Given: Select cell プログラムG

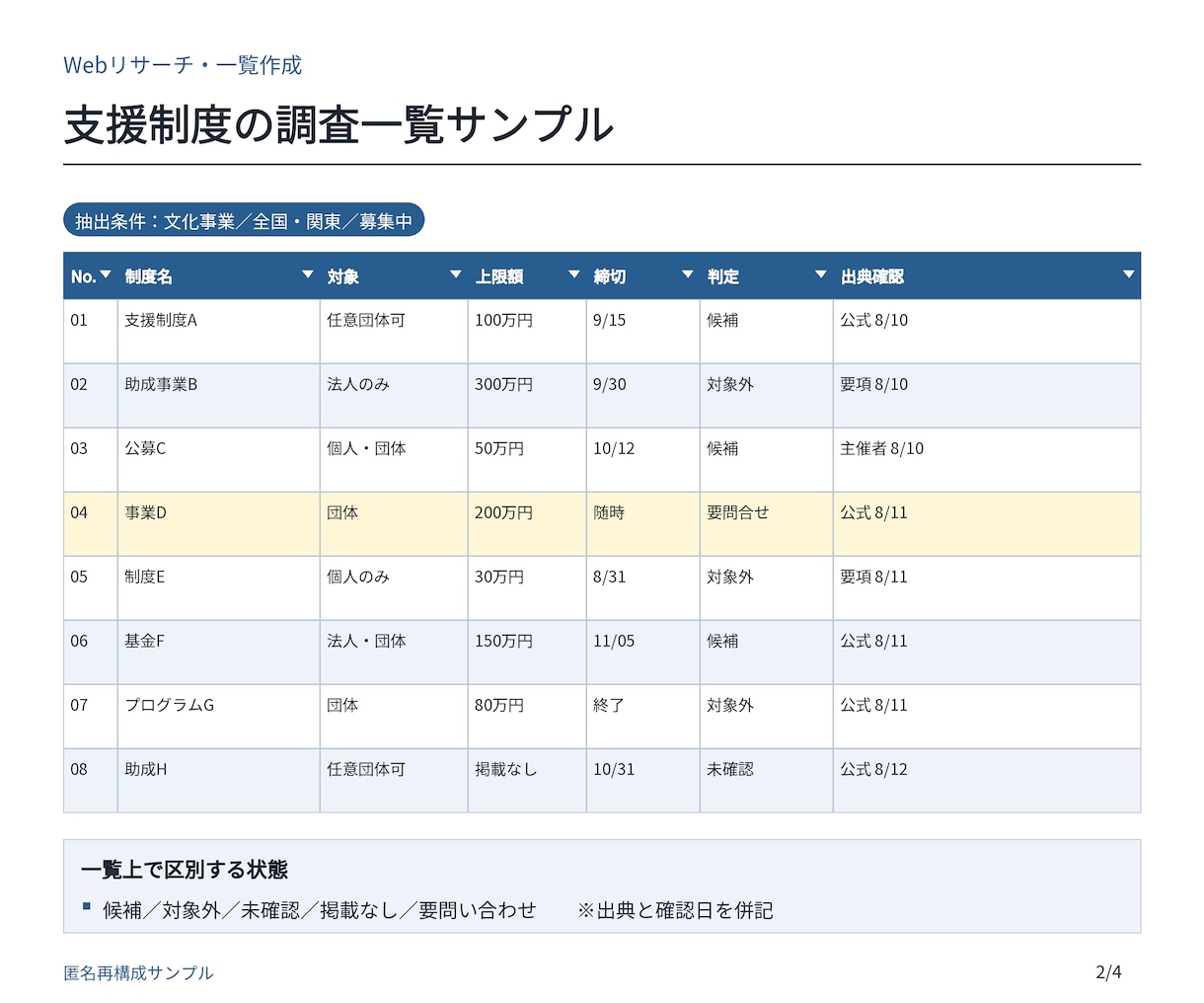Looking at the screenshot, I should (219, 716).
